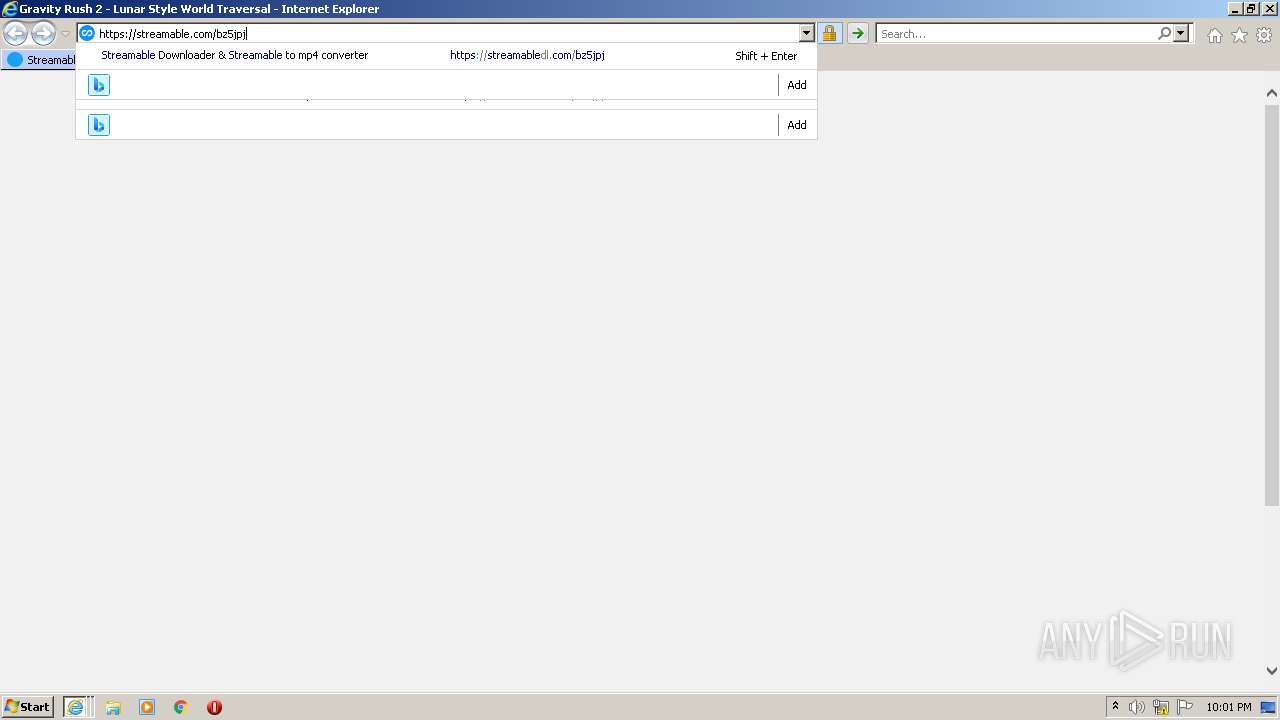
Task: Click Show desktop button at taskbar end
Action: coord(1270,707)
